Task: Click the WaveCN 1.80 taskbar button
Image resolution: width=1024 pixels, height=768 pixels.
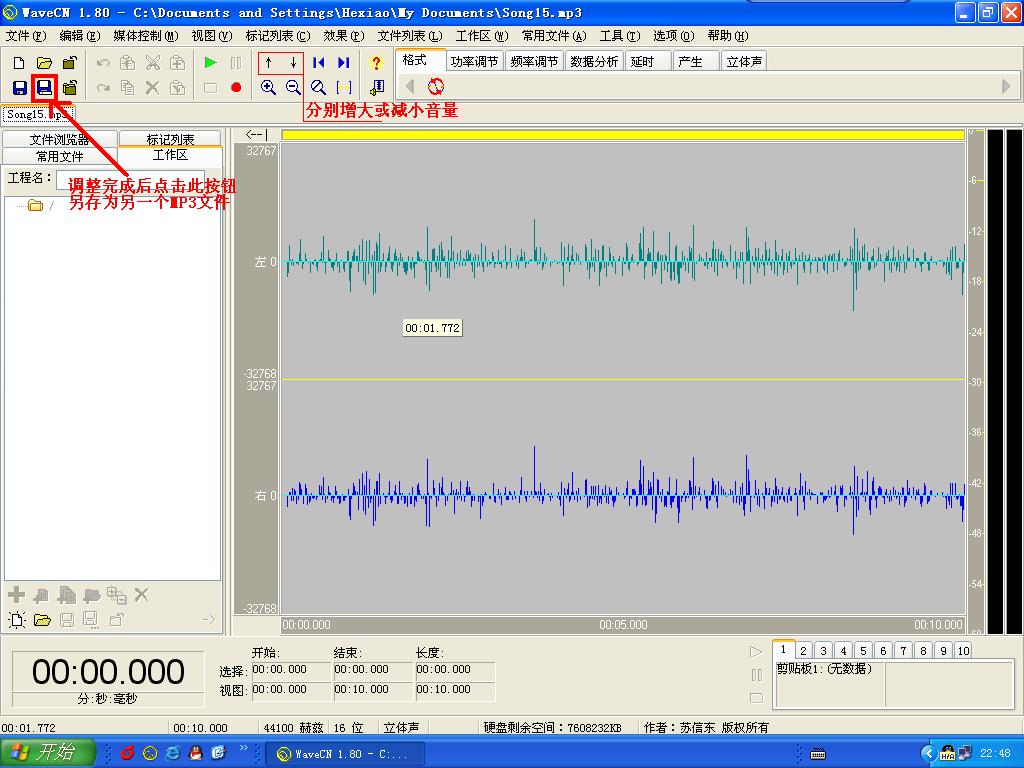Action: pyautogui.click(x=345, y=754)
